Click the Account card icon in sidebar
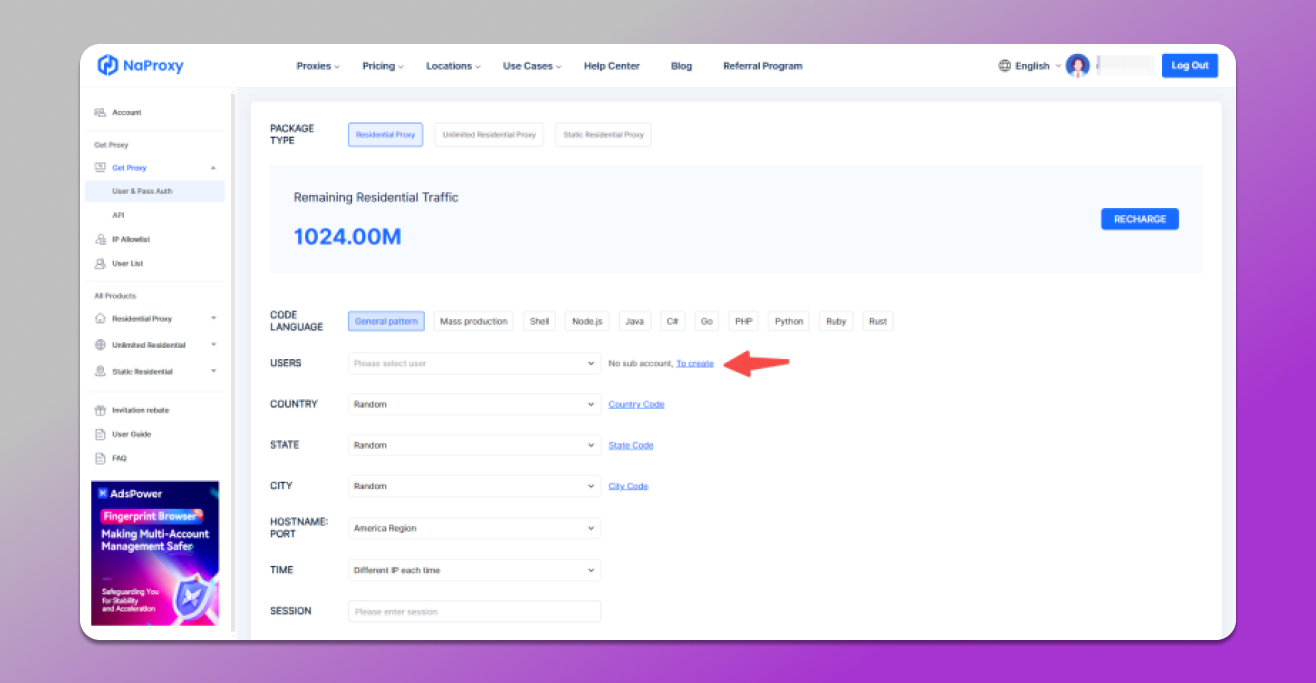Screen dimensions: 1316x683 [100, 113]
